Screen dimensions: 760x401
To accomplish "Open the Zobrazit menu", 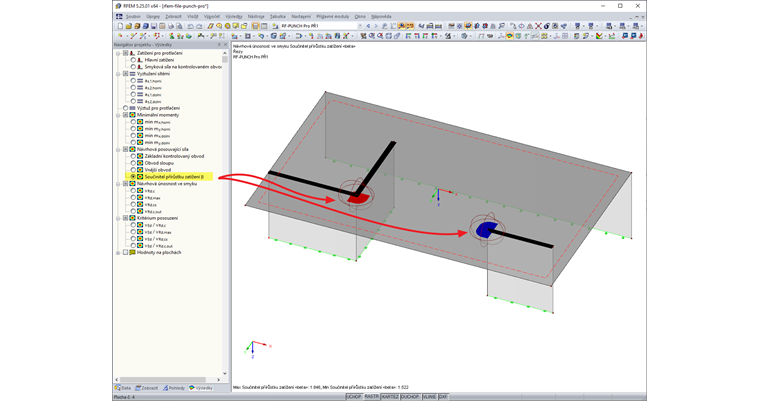I will (x=173, y=16).
